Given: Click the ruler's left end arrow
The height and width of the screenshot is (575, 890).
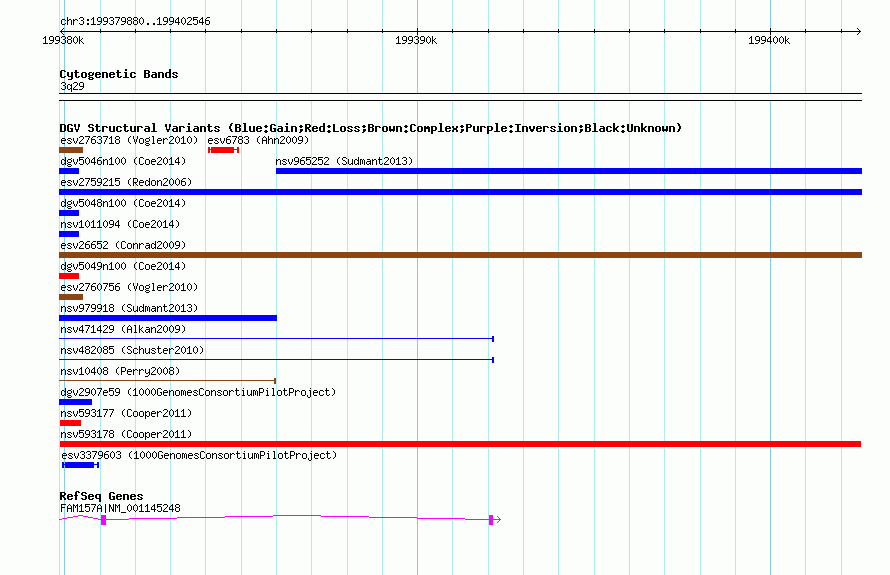Looking at the screenshot, I should coord(62,31).
